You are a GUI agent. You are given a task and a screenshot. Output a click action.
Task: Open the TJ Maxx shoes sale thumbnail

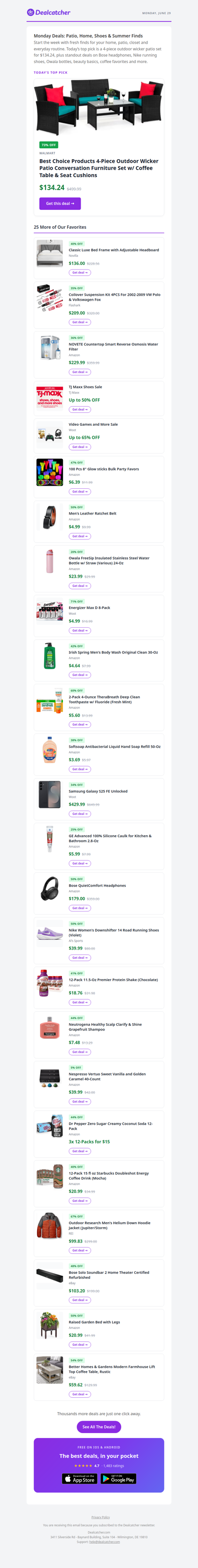(x=49, y=396)
